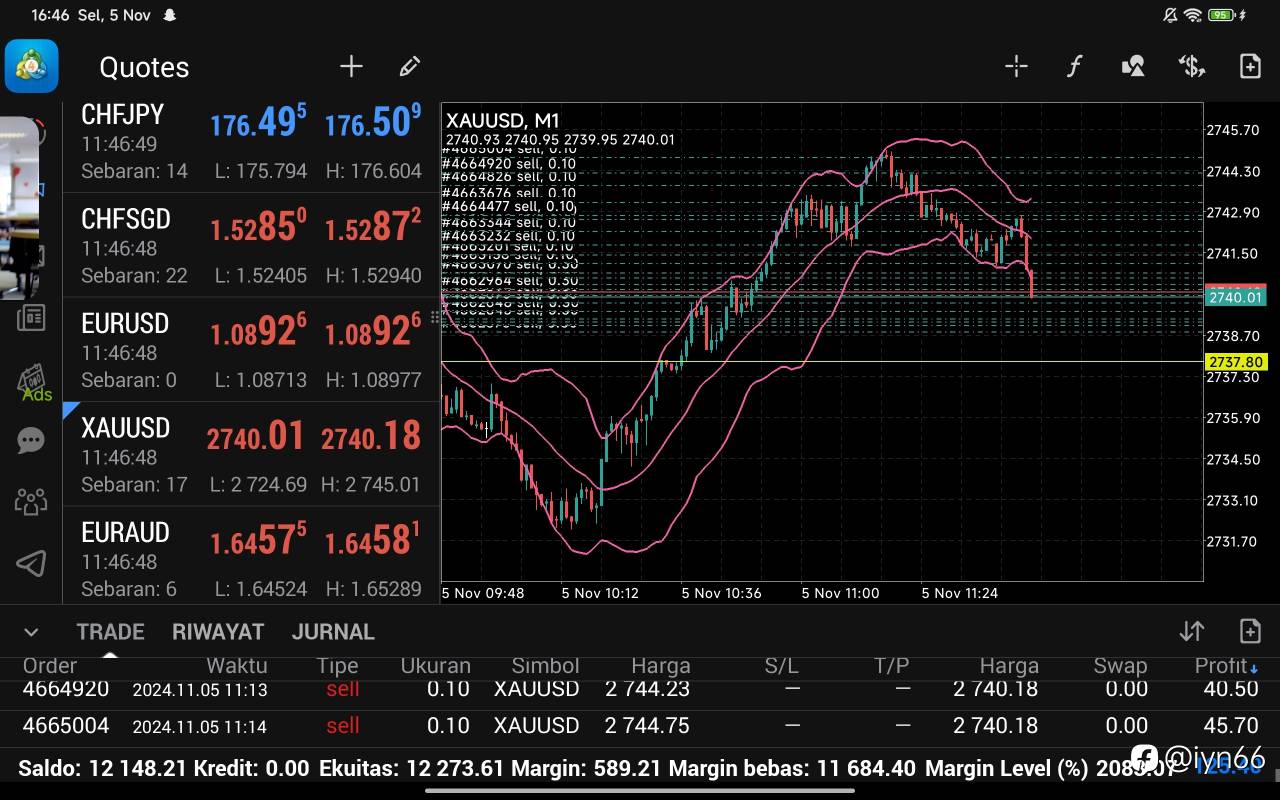Viewport: 1280px width, 800px height.
Task: Tap the dollar symbol switch icon
Action: [x=1191, y=66]
